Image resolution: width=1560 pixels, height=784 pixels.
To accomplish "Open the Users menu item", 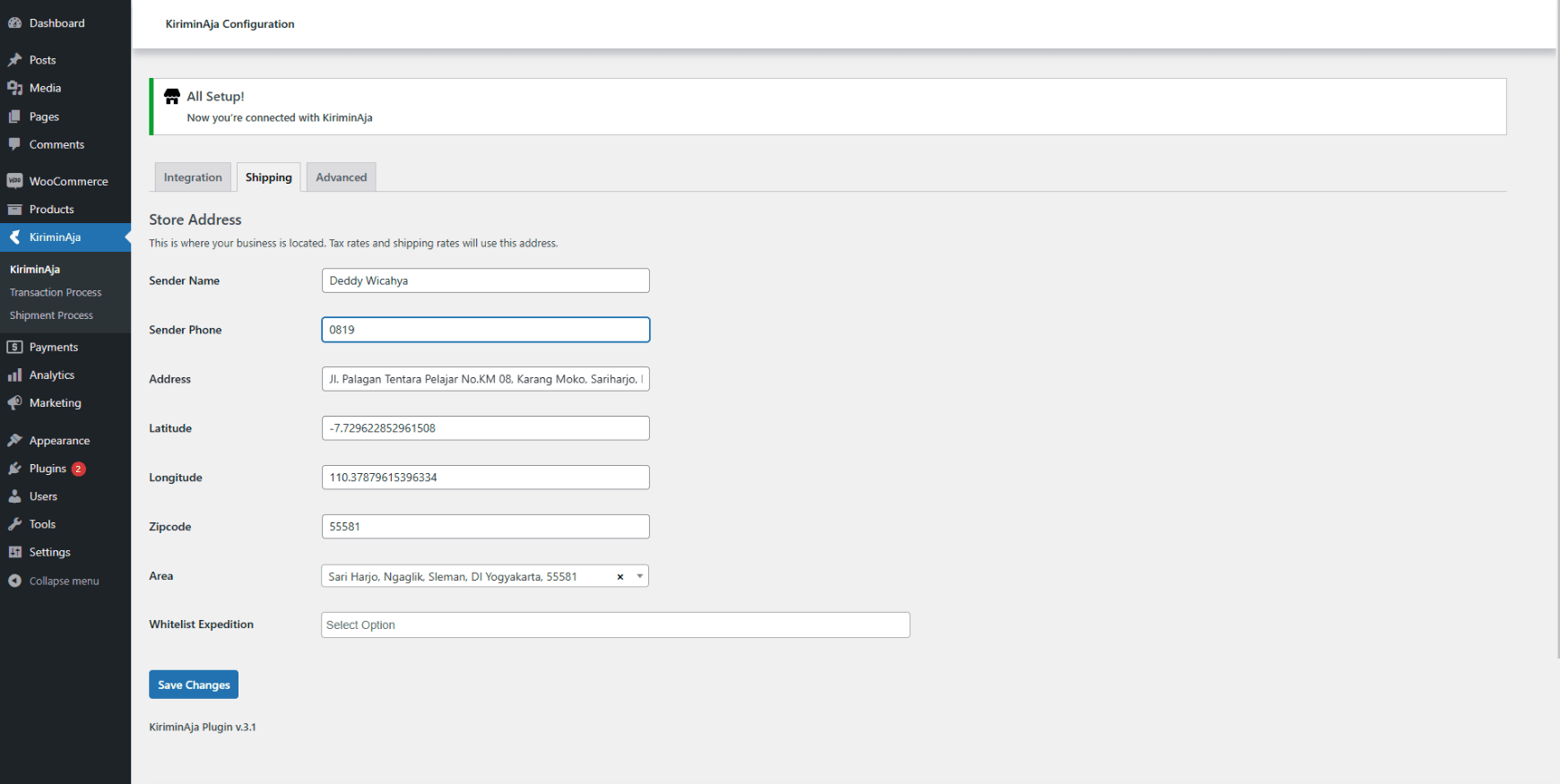I will [65, 496].
